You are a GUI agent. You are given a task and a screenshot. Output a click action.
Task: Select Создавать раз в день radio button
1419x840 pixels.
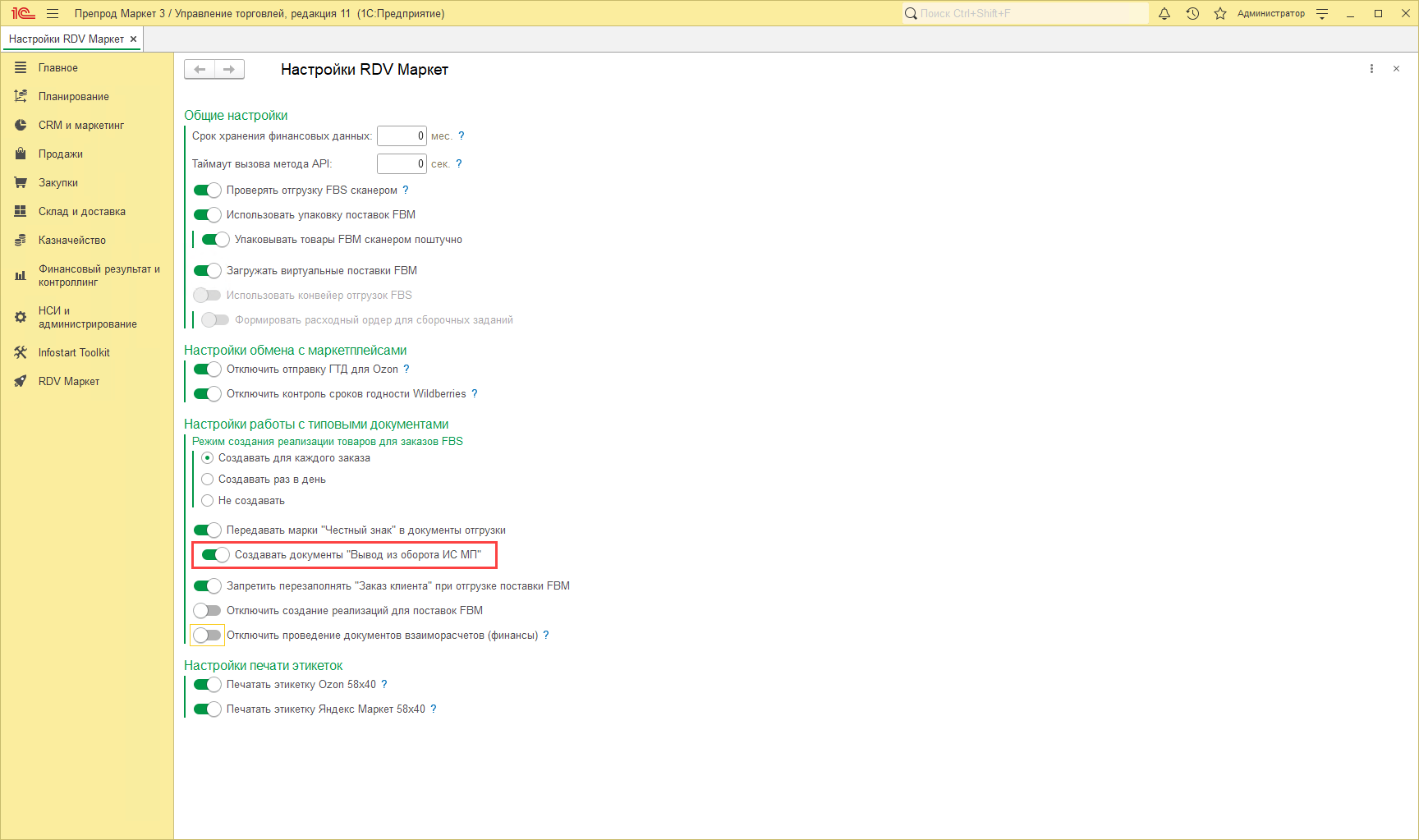tap(207, 479)
